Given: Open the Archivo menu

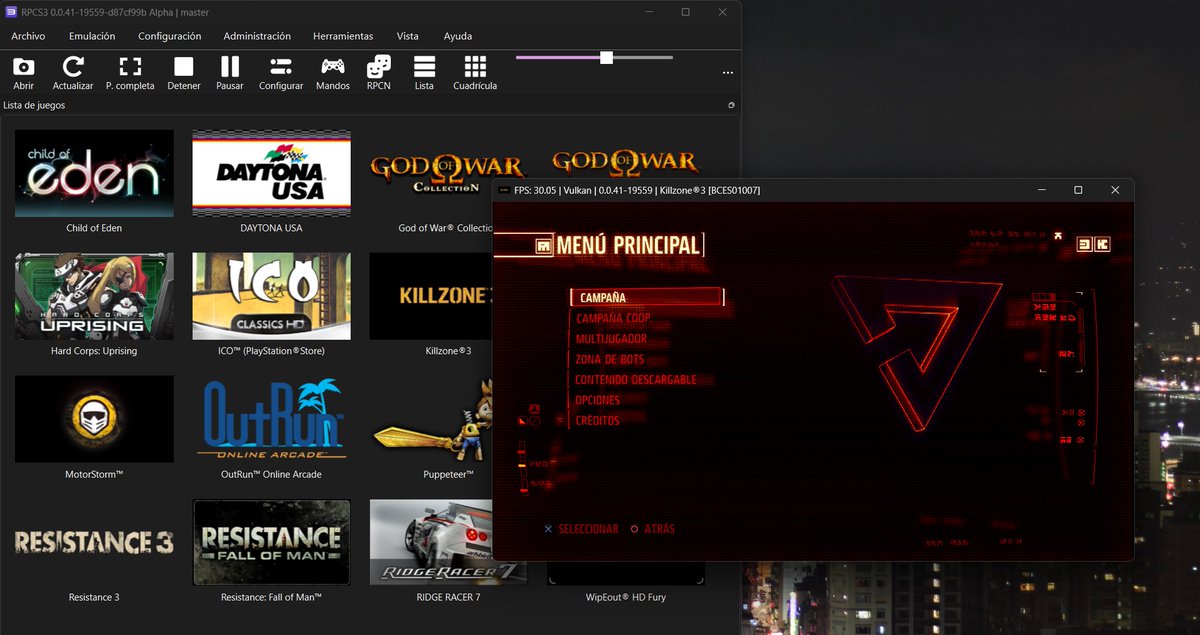Looking at the screenshot, I should pos(28,36).
